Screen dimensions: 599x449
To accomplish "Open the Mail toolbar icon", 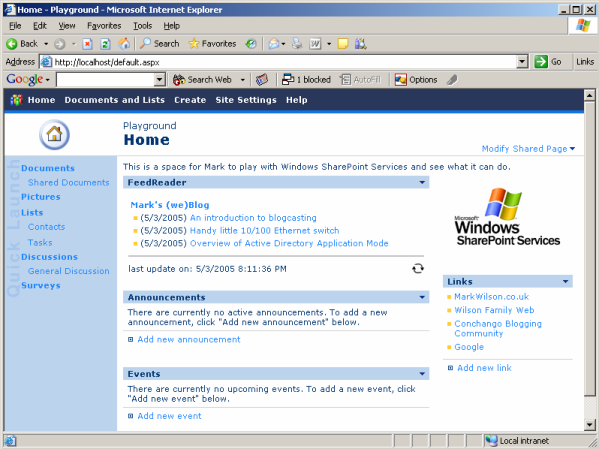I will click(274, 44).
